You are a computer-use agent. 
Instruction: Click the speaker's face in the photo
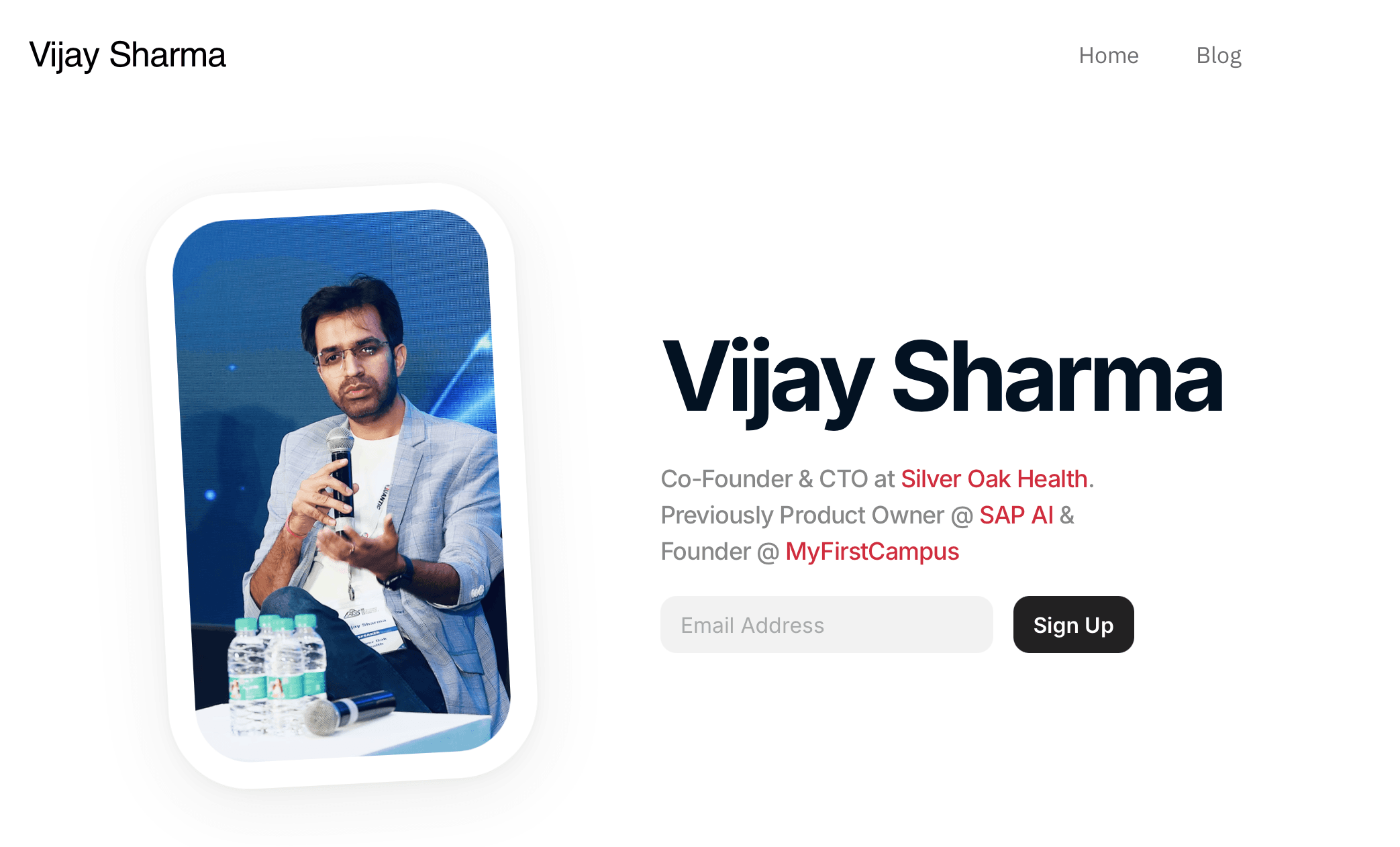click(356, 366)
